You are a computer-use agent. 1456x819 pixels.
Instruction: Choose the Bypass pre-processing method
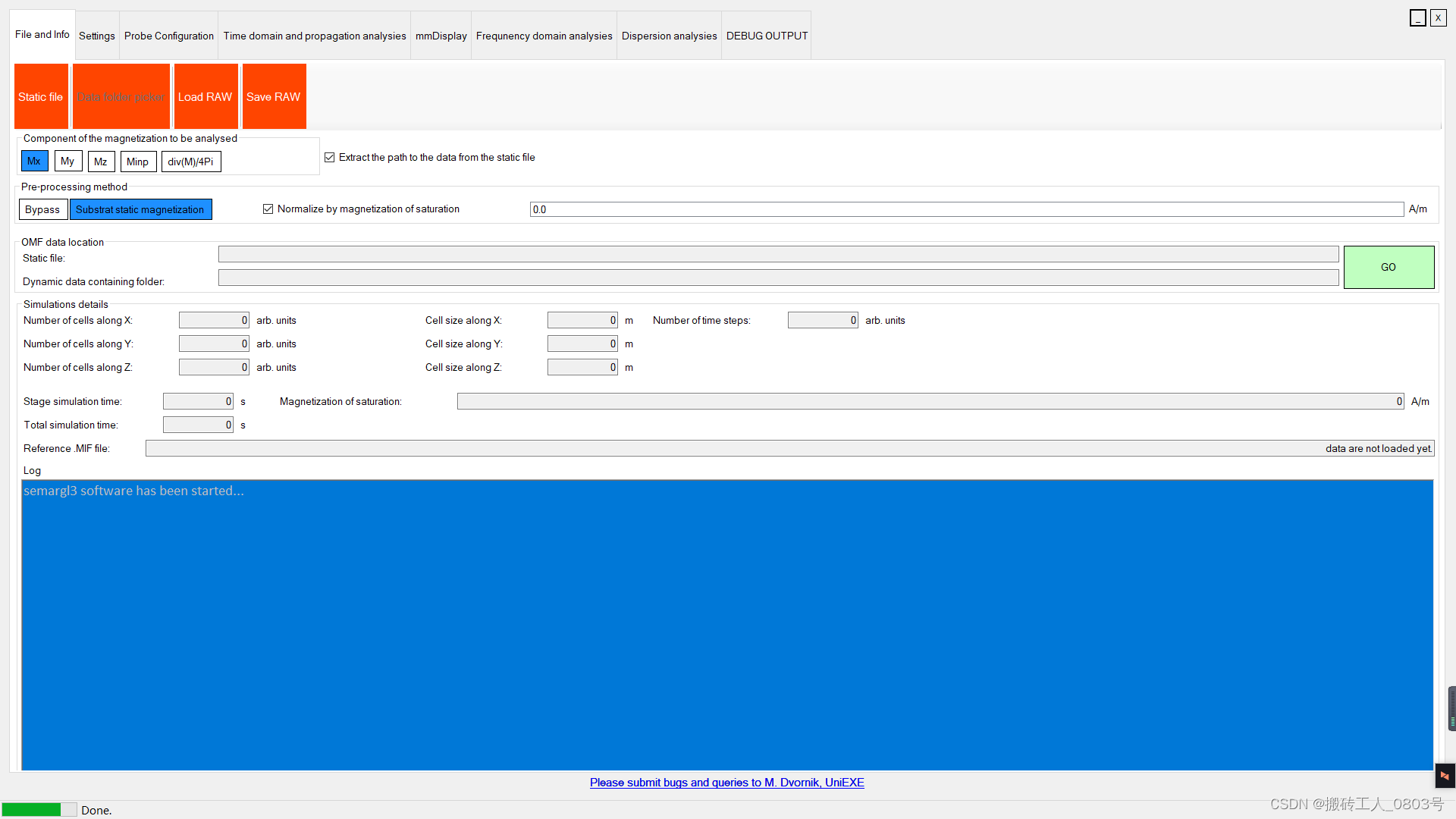point(42,209)
